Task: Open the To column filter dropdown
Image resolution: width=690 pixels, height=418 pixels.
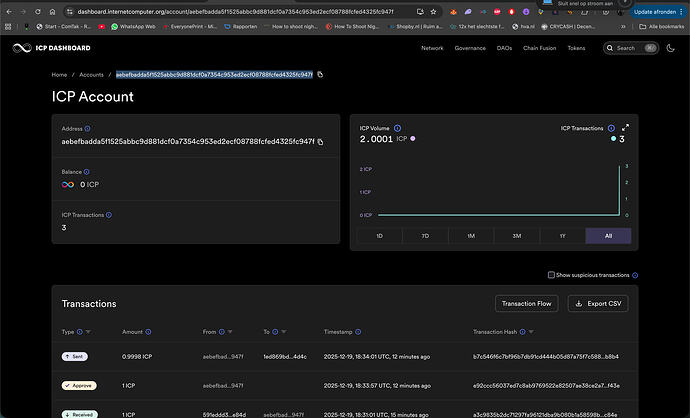Action: [283, 332]
